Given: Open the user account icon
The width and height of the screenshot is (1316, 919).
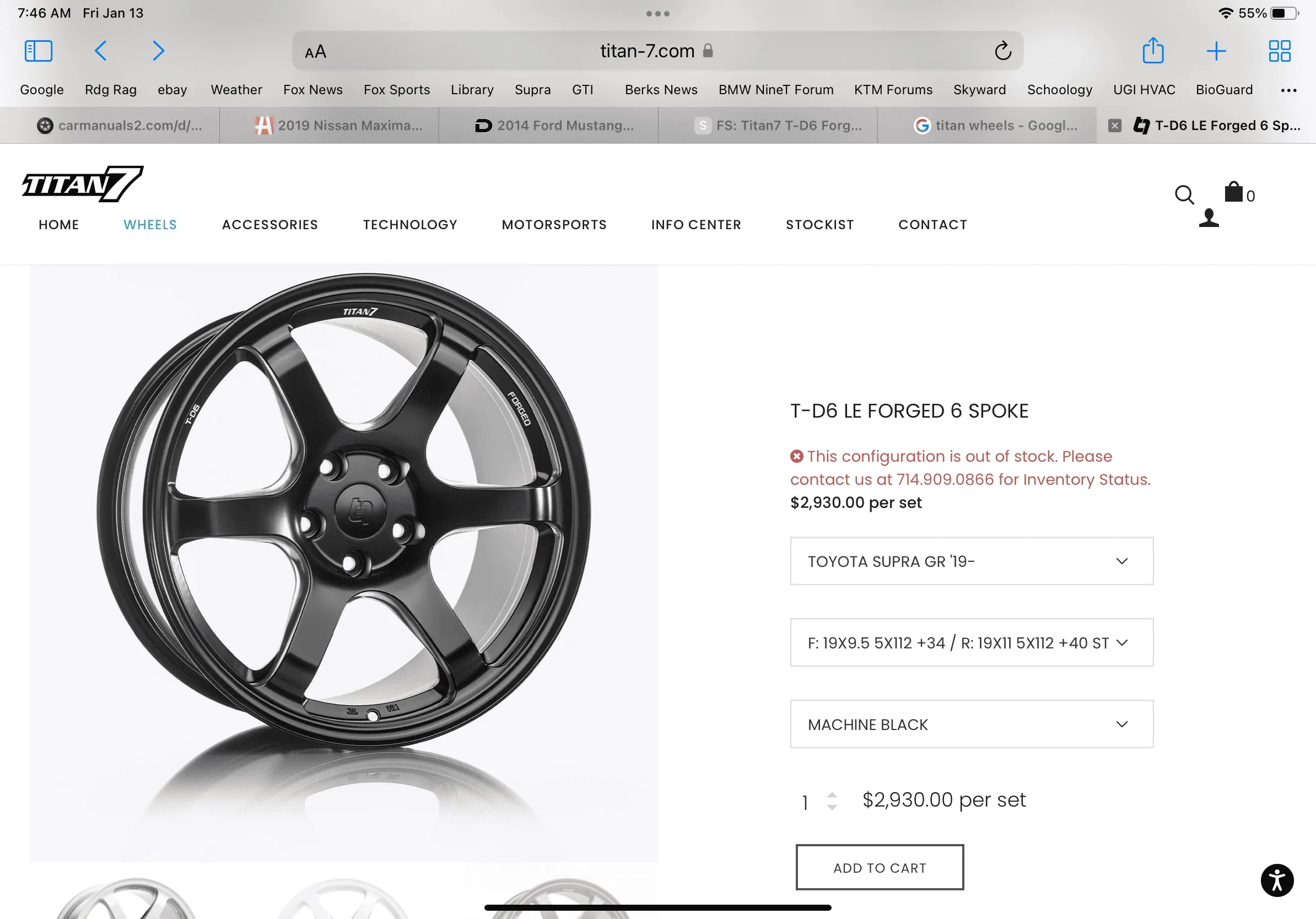Looking at the screenshot, I should 1208,218.
